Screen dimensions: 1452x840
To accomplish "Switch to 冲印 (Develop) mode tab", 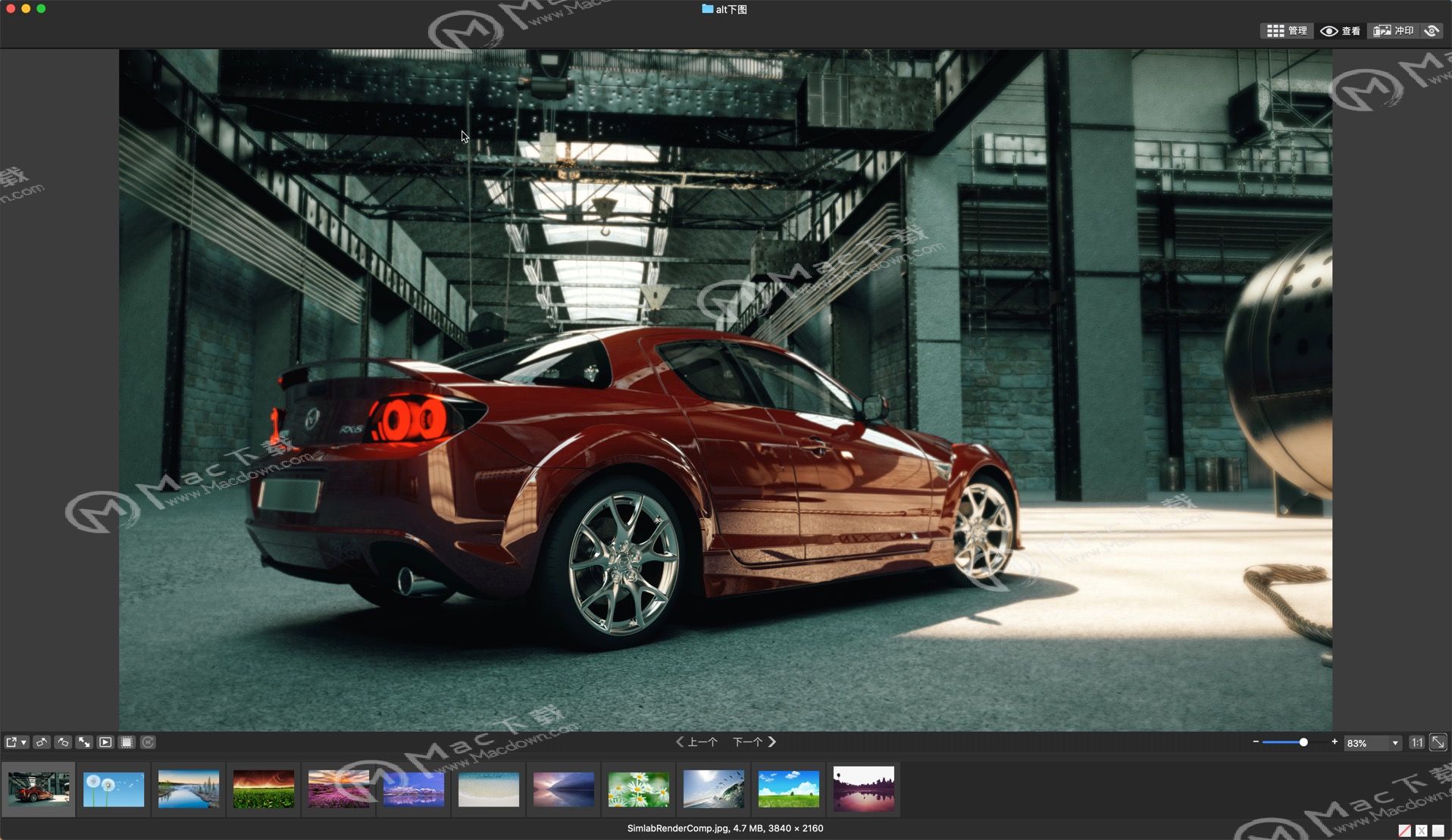I will point(1393,30).
